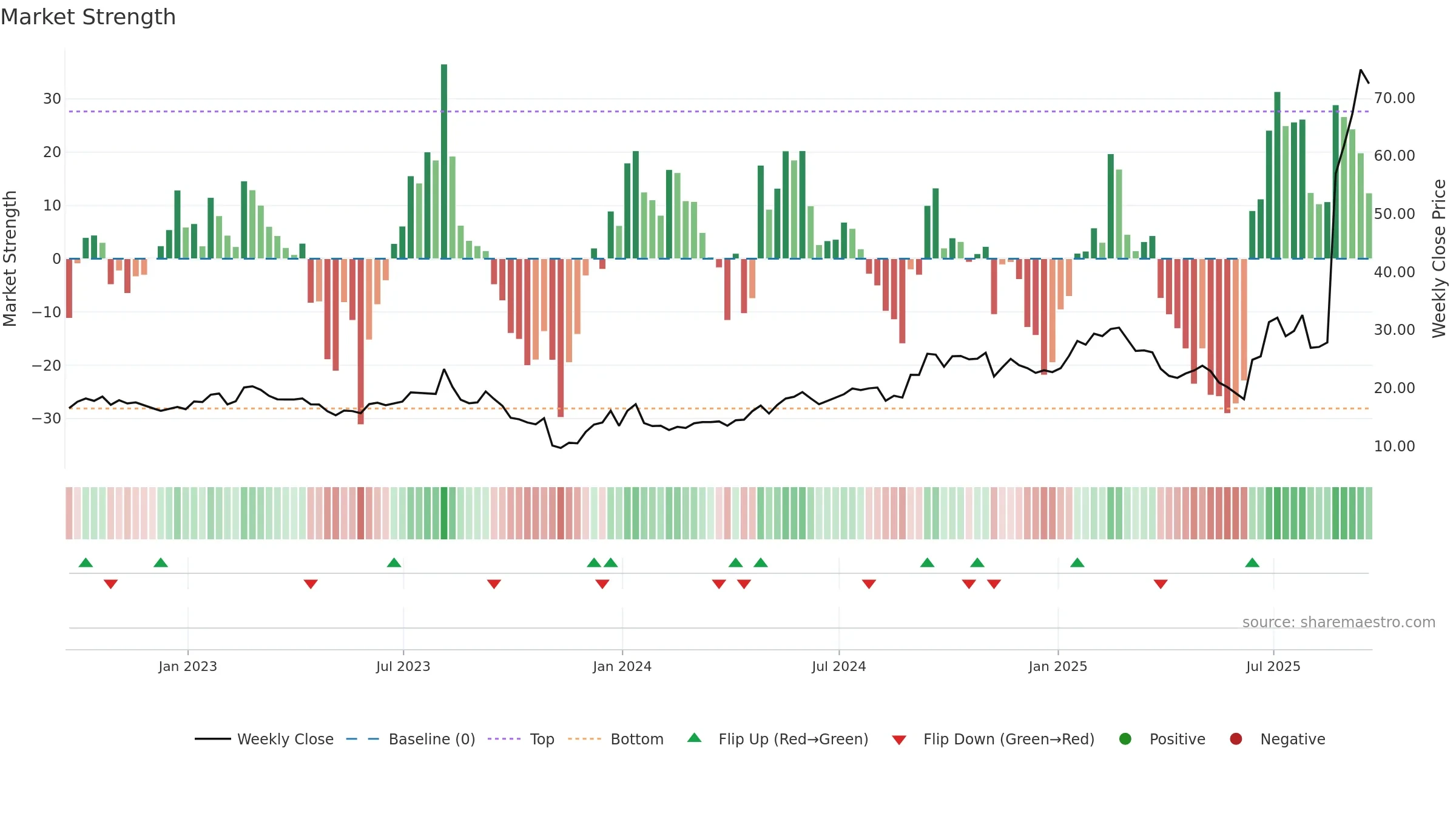Viewport: 1456px width, 819px height.
Task: Open the sharemaestro.com source link
Action: coord(1339,622)
